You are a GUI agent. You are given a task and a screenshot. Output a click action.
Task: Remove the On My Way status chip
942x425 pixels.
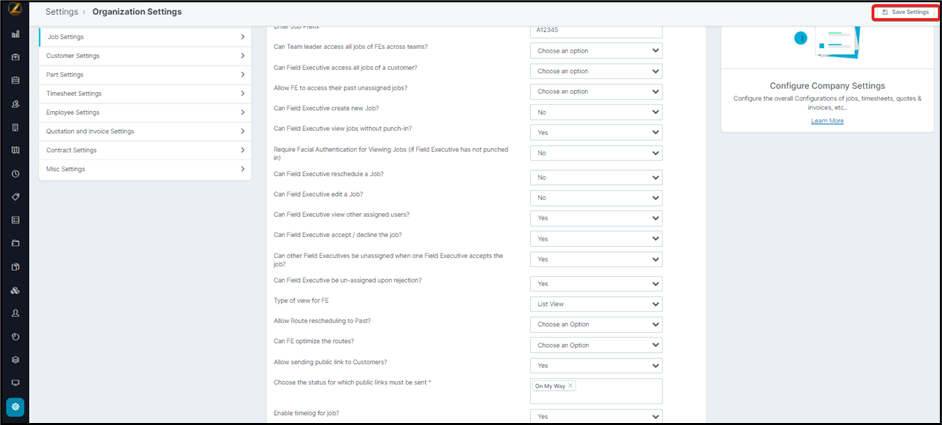(x=570, y=386)
